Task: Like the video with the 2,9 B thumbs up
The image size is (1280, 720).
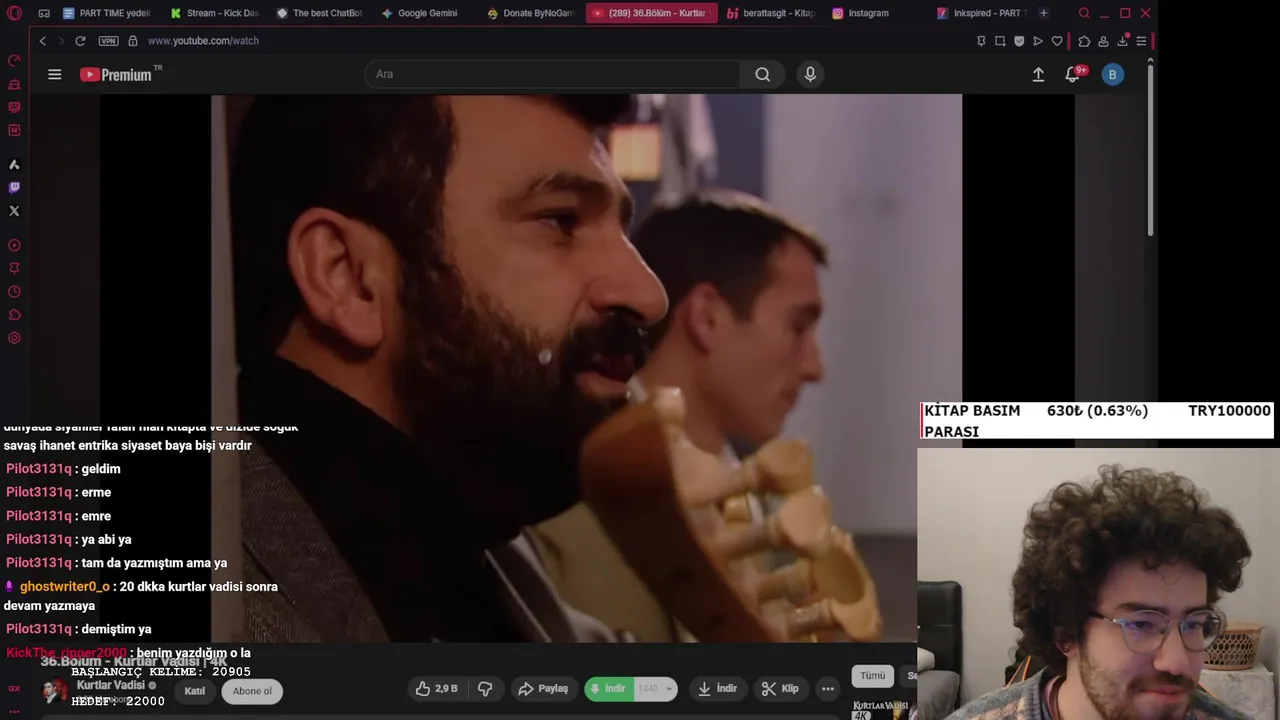Action: click(x=436, y=688)
